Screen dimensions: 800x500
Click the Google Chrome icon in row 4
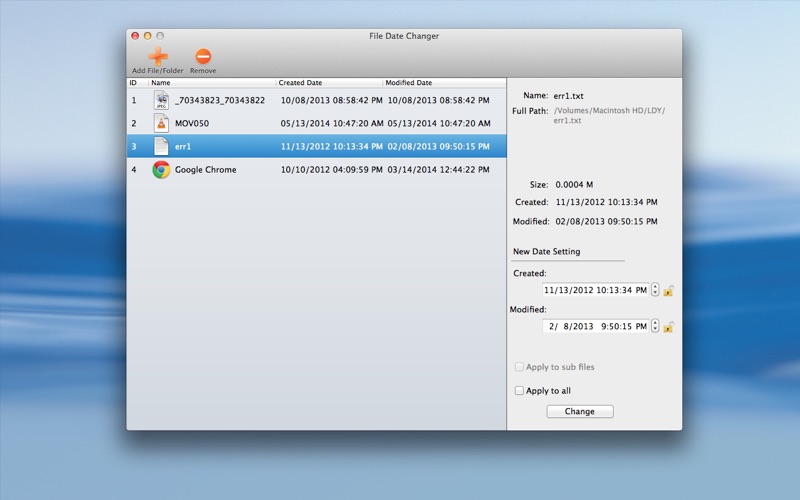161,169
